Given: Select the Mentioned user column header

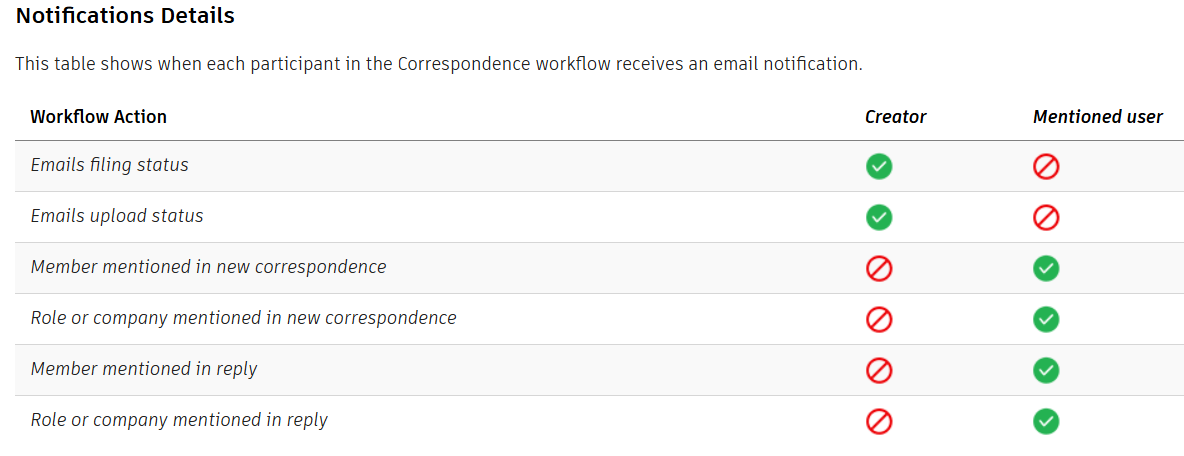Looking at the screenshot, I should click(1098, 117).
